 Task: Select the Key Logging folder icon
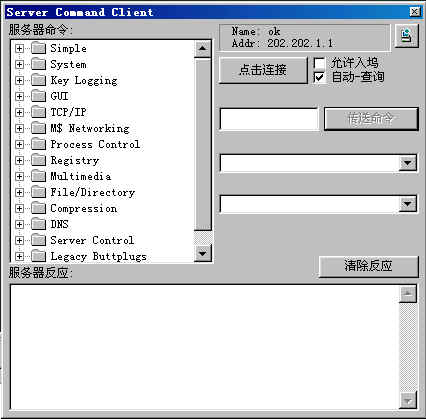[38, 80]
